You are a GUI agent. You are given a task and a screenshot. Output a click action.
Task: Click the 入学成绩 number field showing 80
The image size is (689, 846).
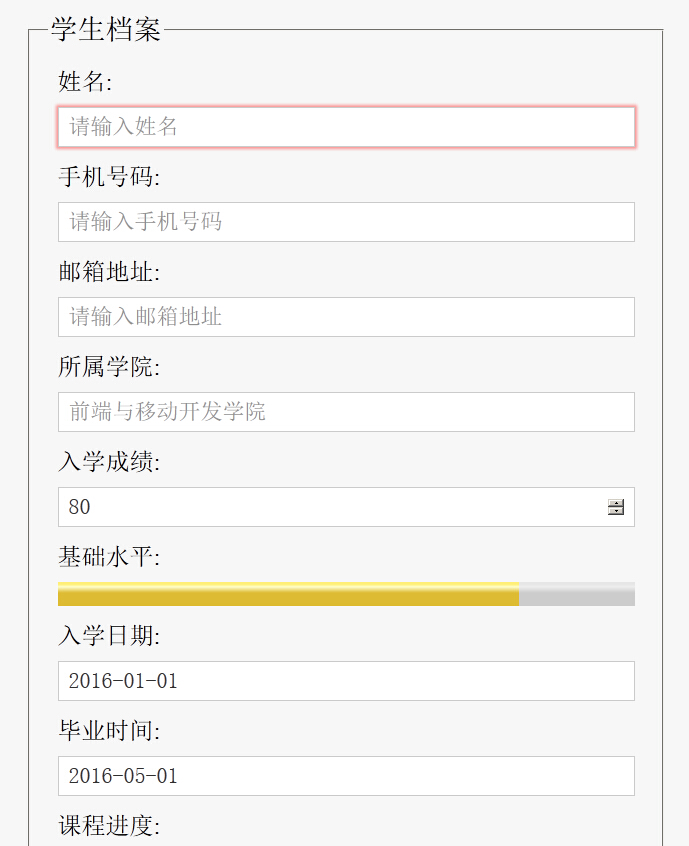pos(330,507)
